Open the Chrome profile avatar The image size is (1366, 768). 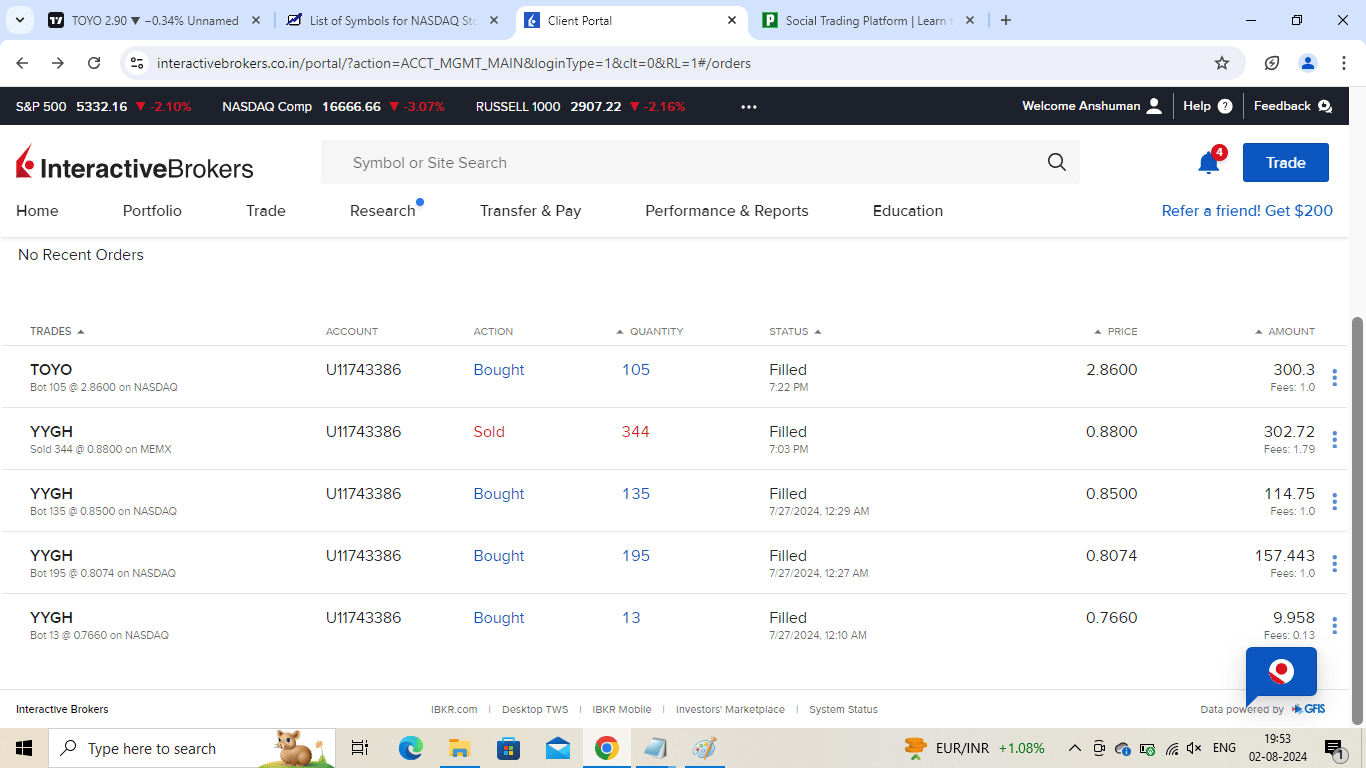[1308, 63]
